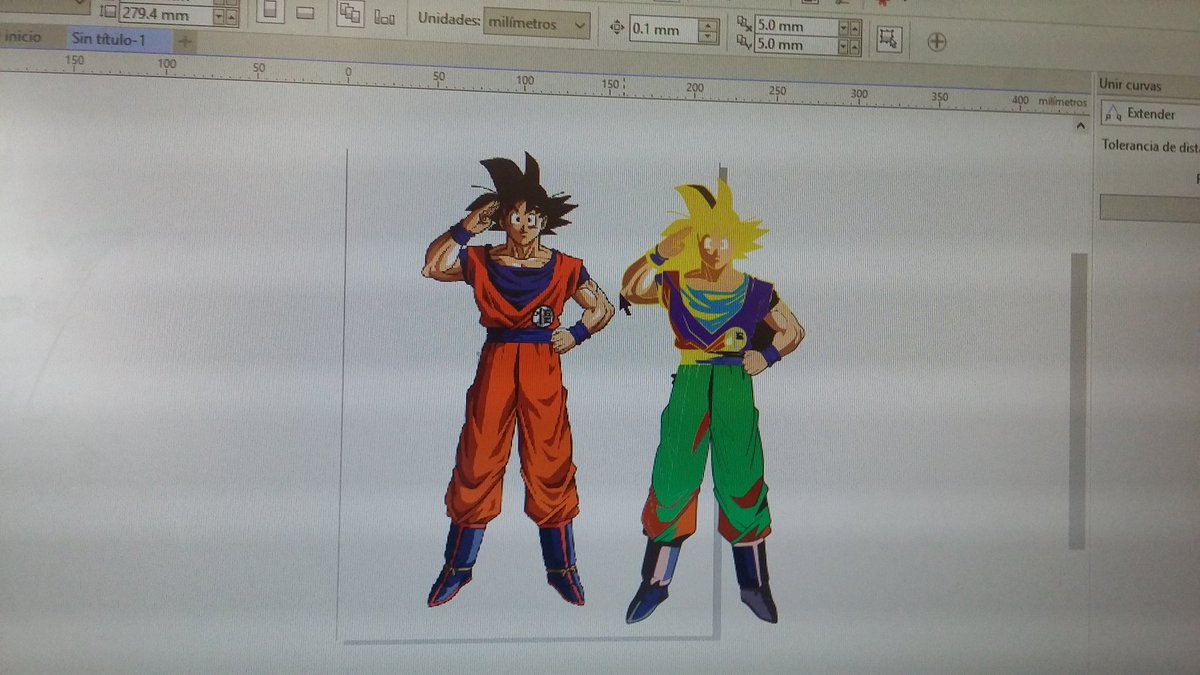Select the green-pants blond Goku object

click(x=712, y=400)
